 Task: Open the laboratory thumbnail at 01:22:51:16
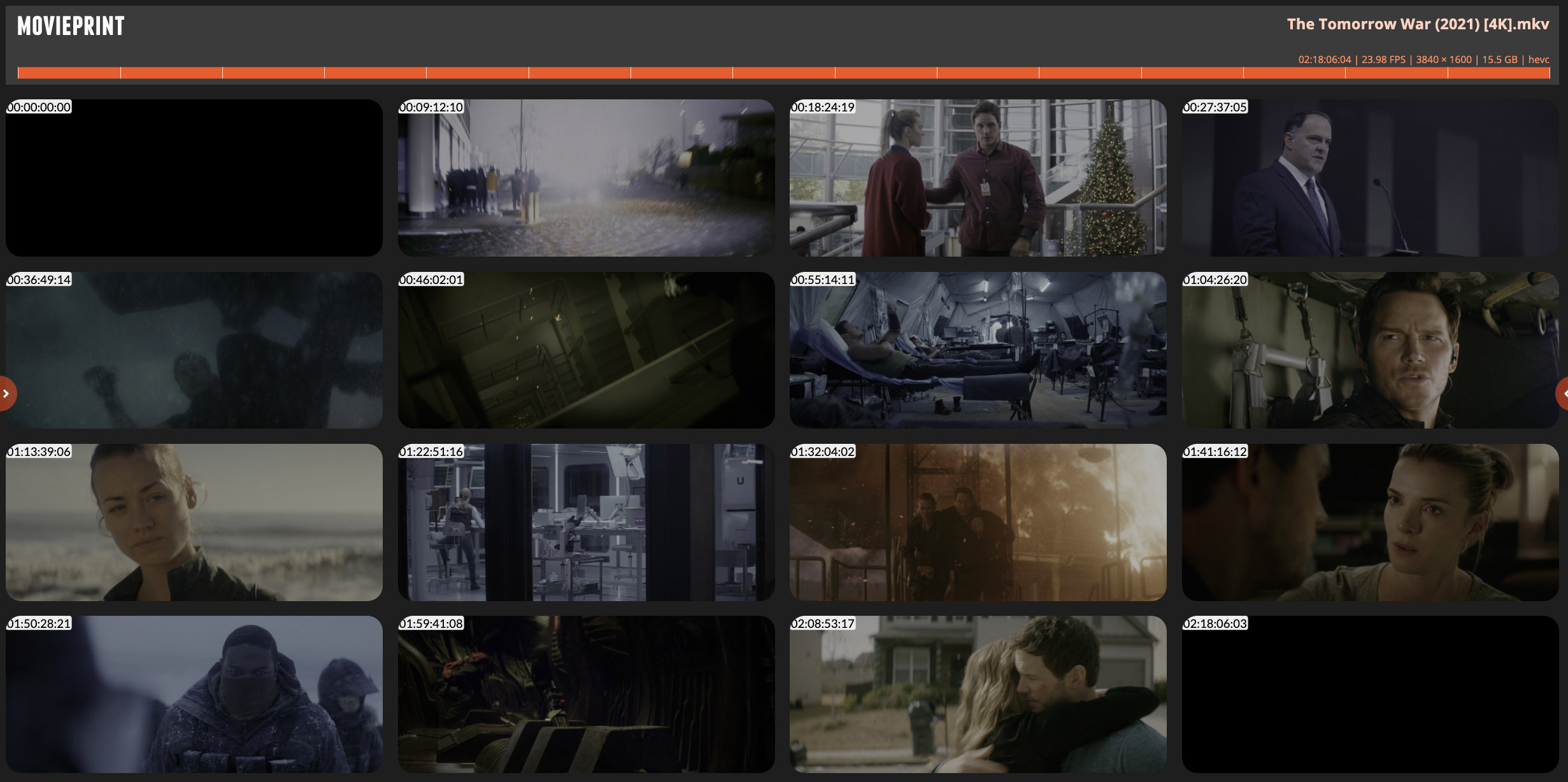586,522
